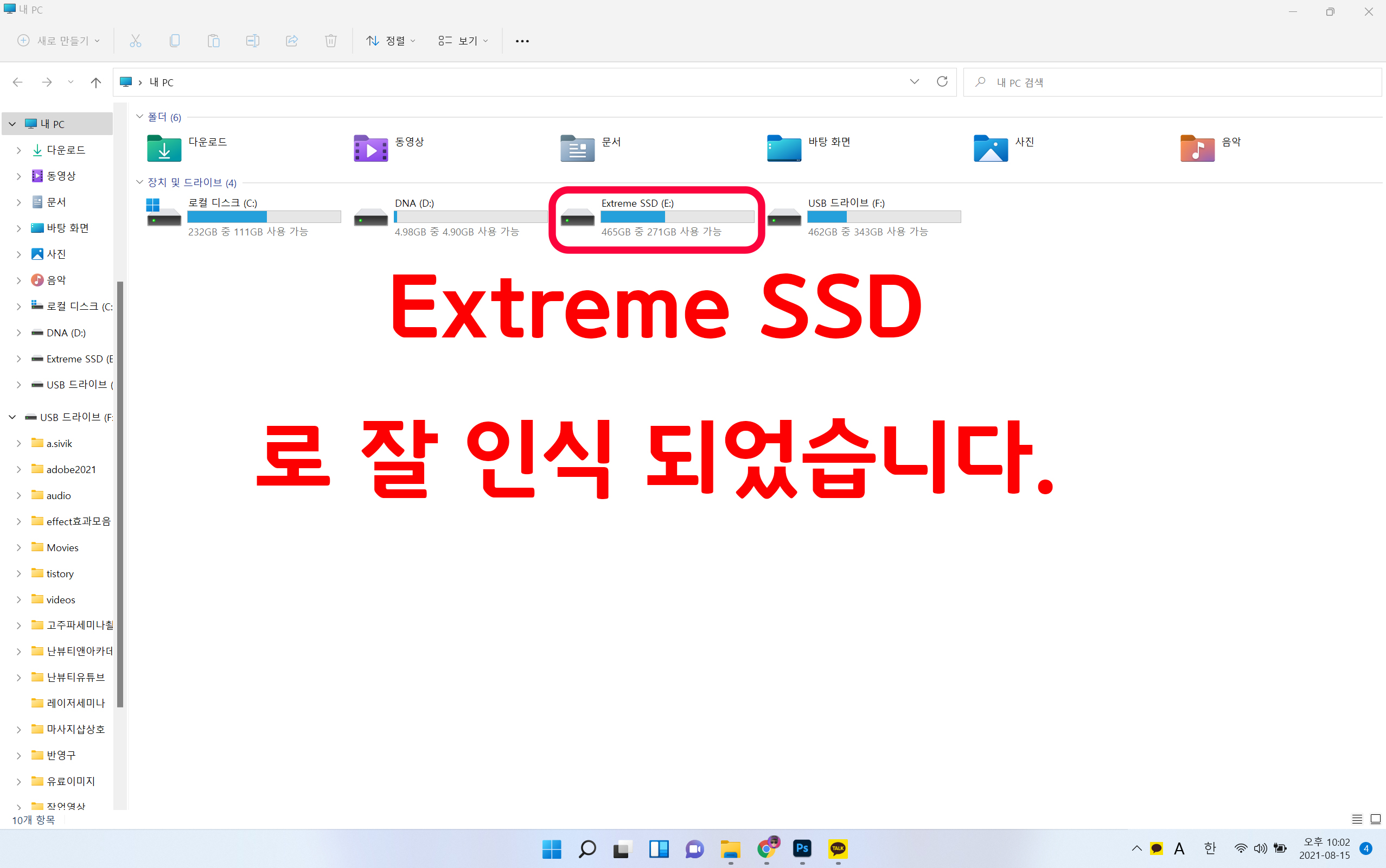Collapse the 장치 및 드라이브 (4) group
This screenshot has width=1386, height=868.
point(139,182)
